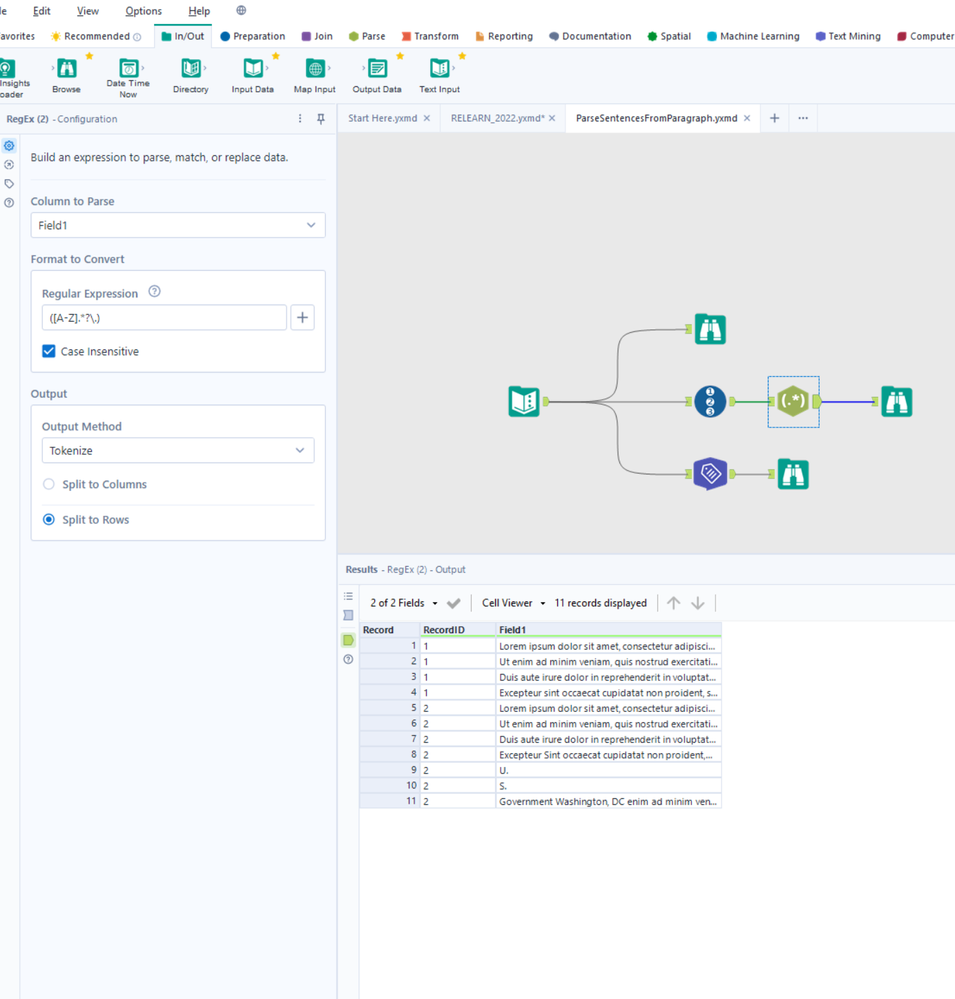The width and height of the screenshot is (955, 999).
Task: Click the globe language icon in menu bar
Action: pos(241,10)
